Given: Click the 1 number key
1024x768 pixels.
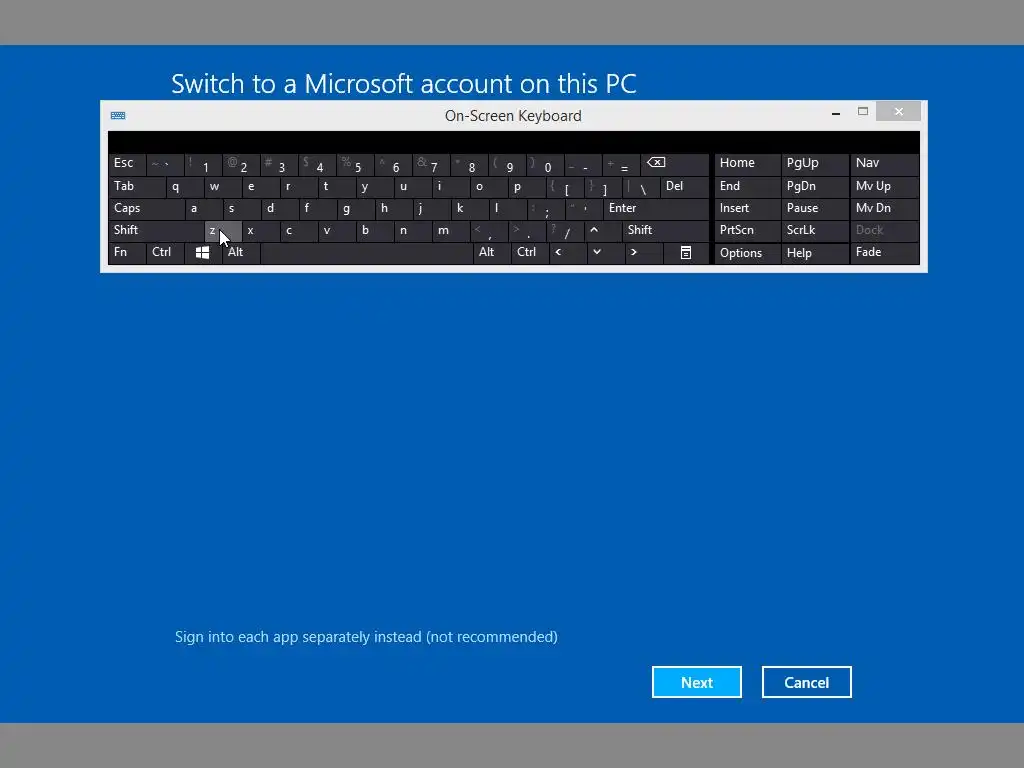Looking at the screenshot, I should [203, 164].
